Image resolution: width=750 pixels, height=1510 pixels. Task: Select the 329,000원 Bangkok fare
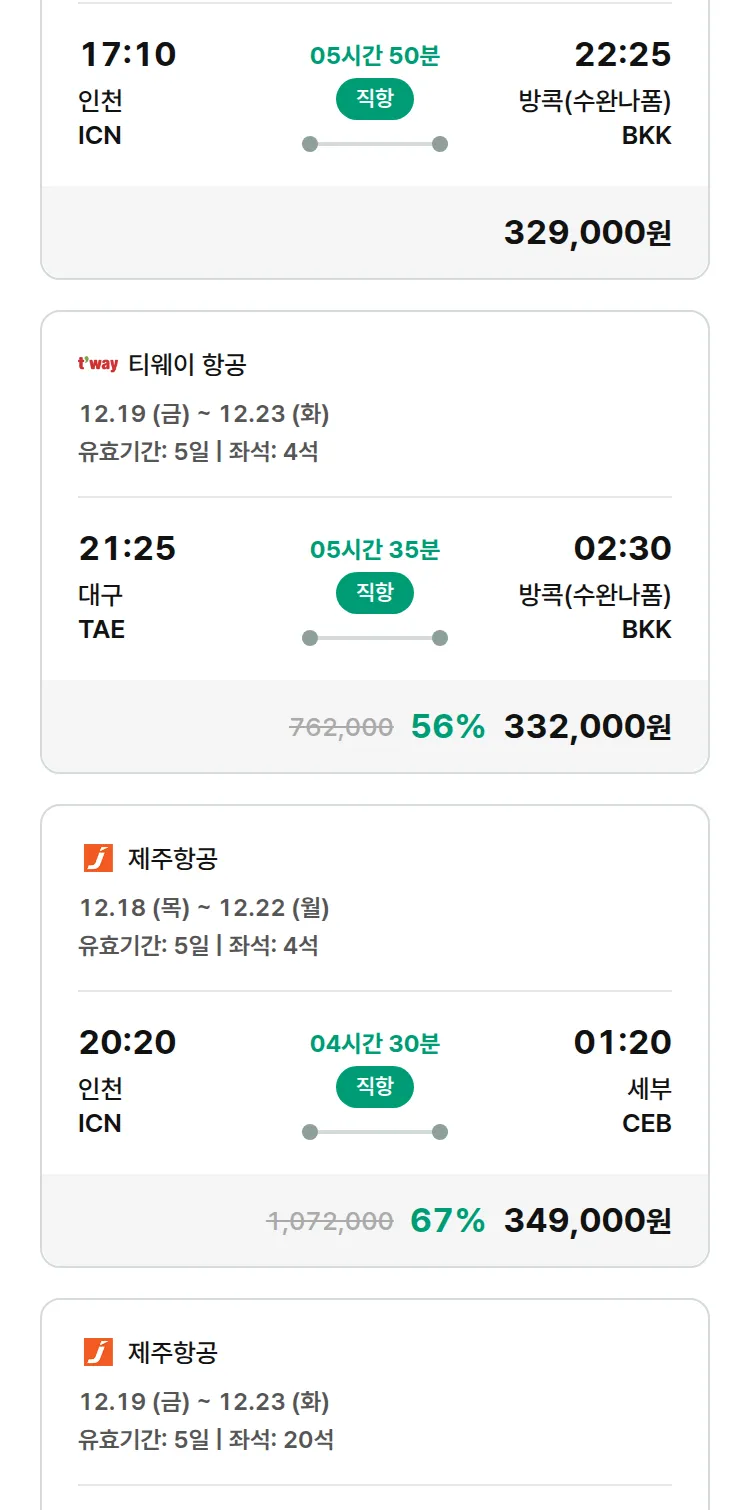587,233
